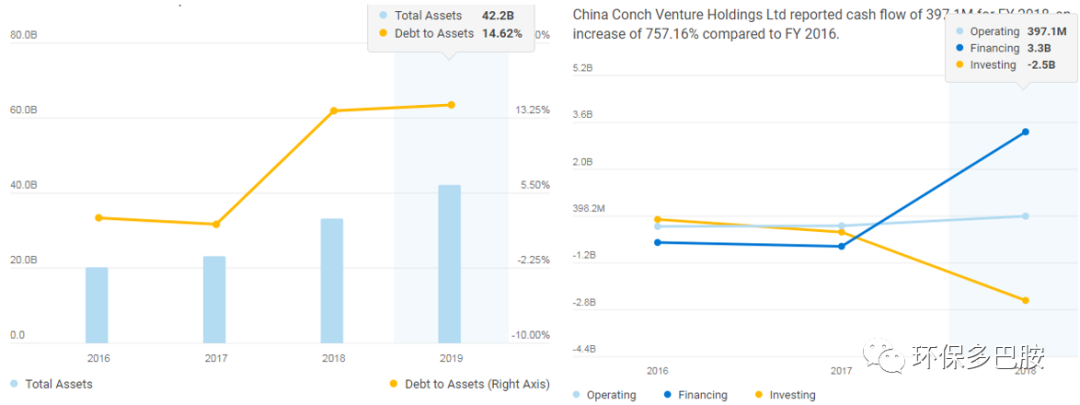Click the 2018 Financing peak data point
This screenshot has height=405, width=1080.
(x=1026, y=132)
